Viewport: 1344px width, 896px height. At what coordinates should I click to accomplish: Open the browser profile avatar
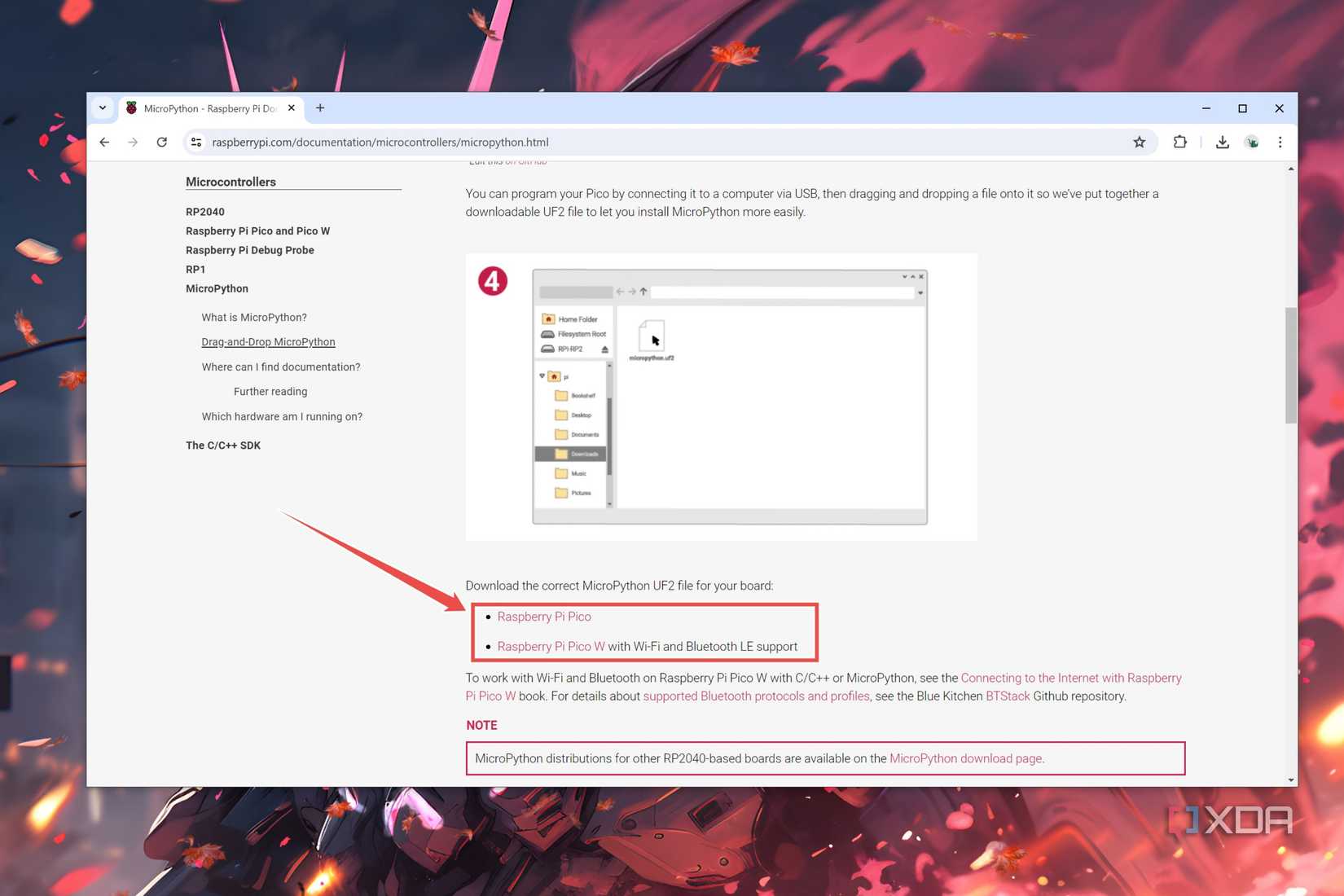pos(1252,142)
